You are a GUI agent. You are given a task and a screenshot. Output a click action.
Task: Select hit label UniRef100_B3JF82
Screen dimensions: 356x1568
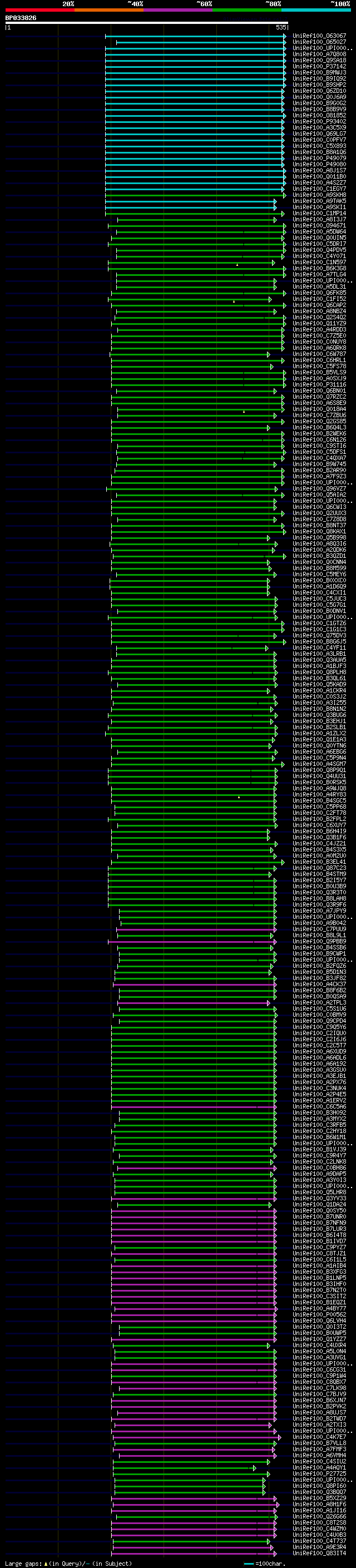pos(319,978)
